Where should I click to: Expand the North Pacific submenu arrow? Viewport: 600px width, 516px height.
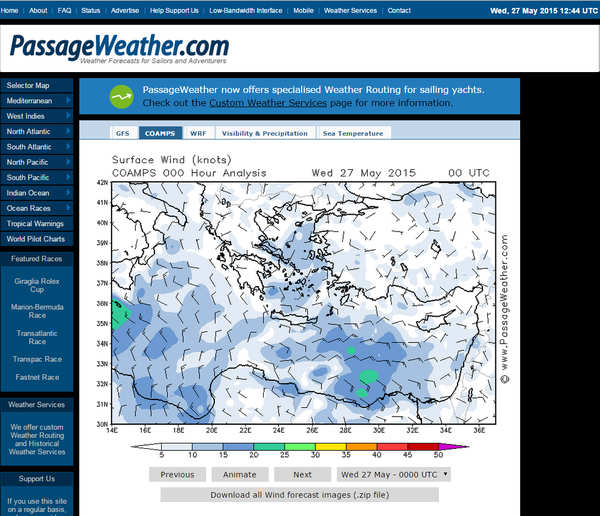click(68, 162)
